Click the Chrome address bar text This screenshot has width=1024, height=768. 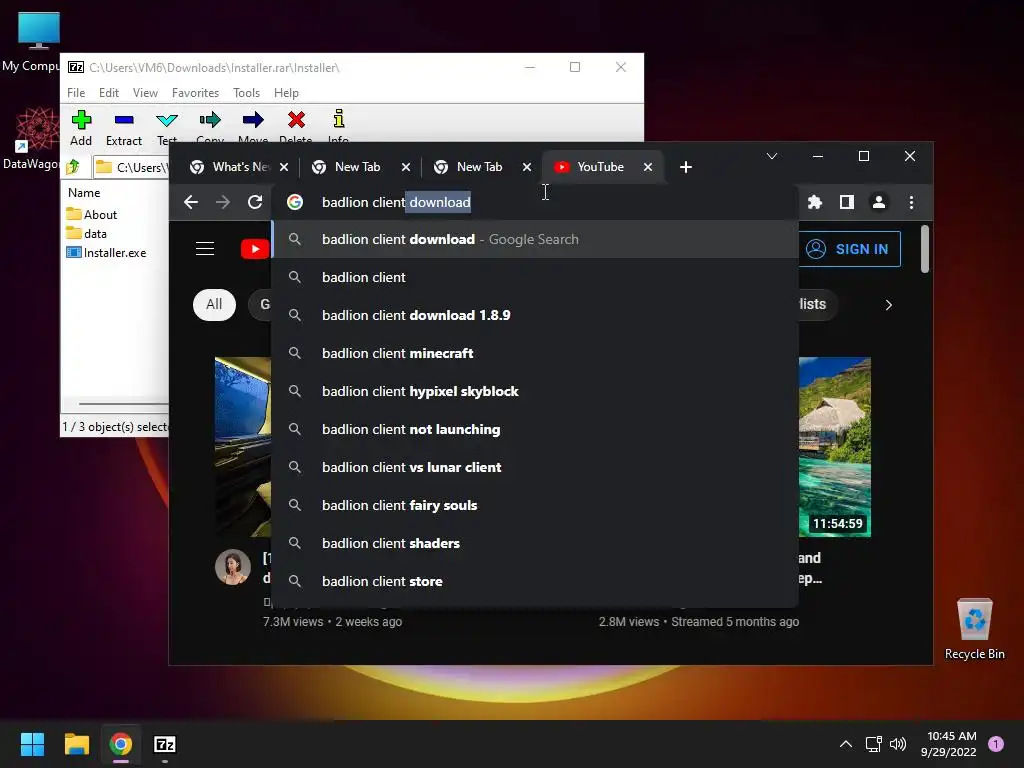pyautogui.click(x=396, y=202)
